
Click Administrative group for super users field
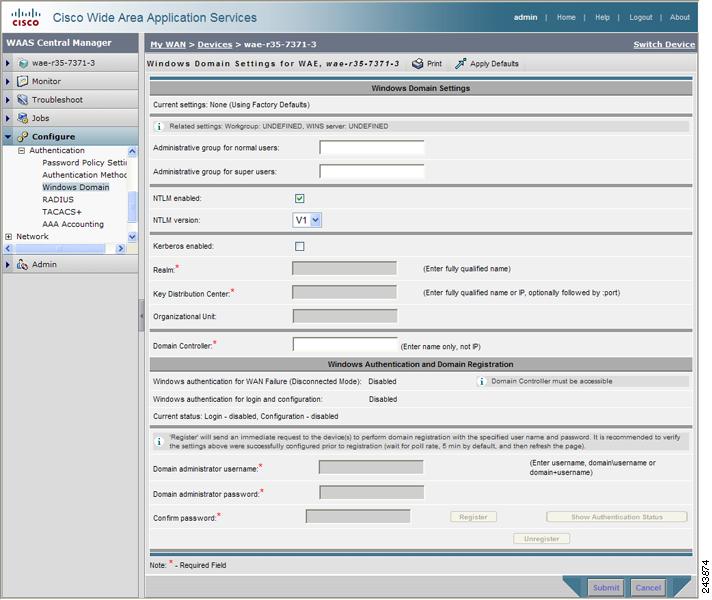[371, 171]
